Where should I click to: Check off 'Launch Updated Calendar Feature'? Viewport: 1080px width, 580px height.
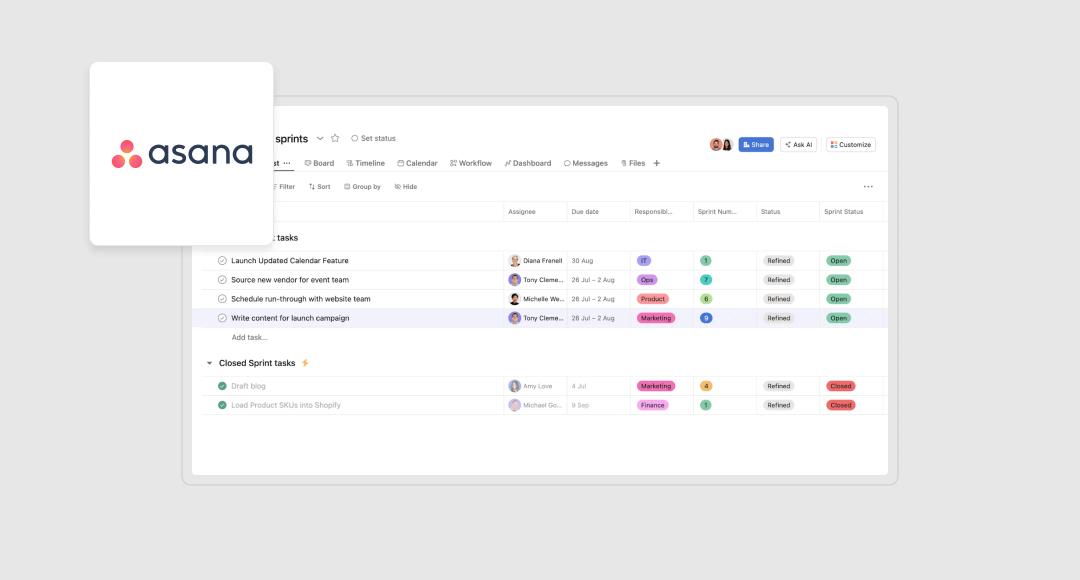[x=222, y=260]
